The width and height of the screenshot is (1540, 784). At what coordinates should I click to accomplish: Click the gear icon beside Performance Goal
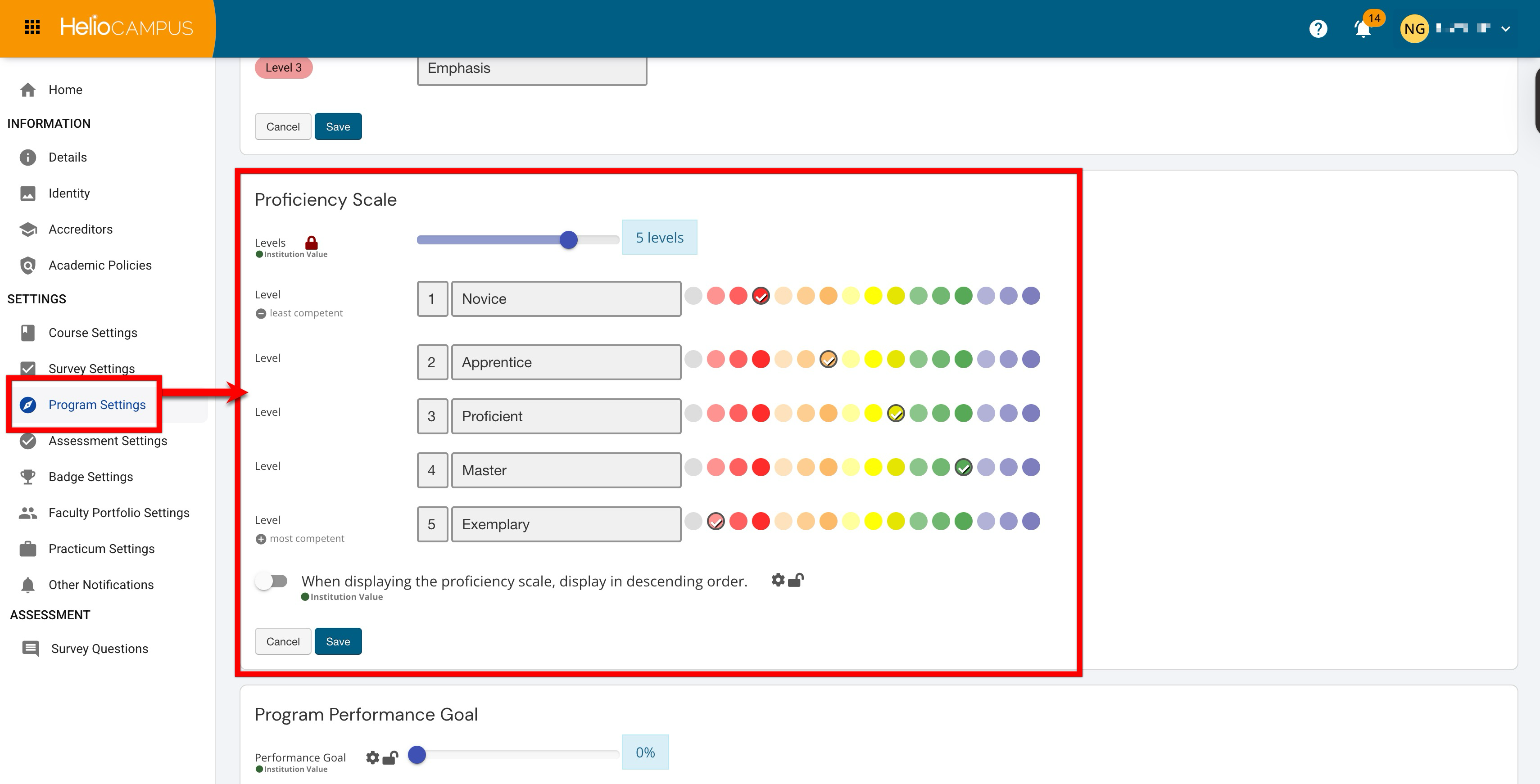pos(372,757)
